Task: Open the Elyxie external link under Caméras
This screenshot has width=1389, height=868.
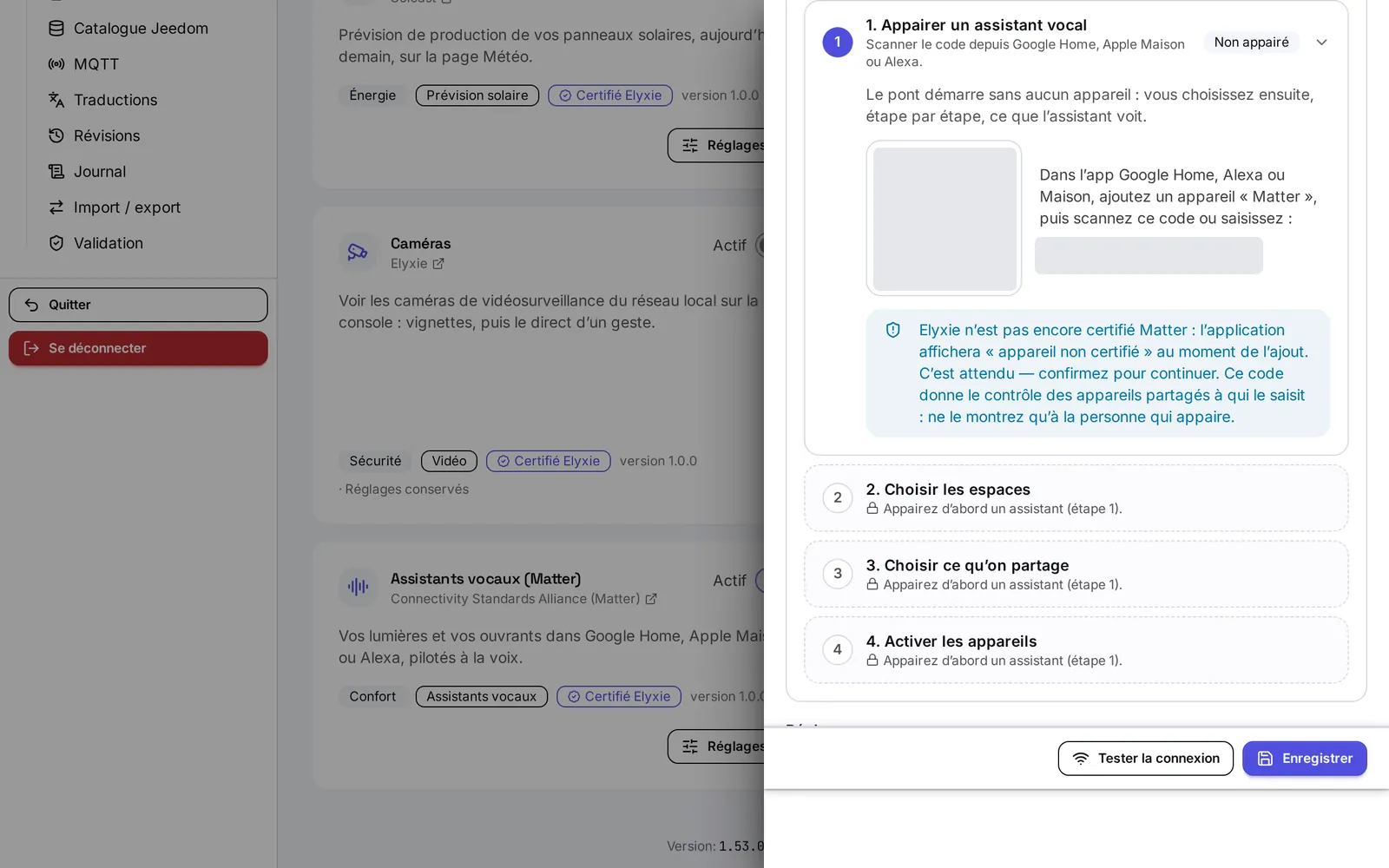Action: pos(418,264)
